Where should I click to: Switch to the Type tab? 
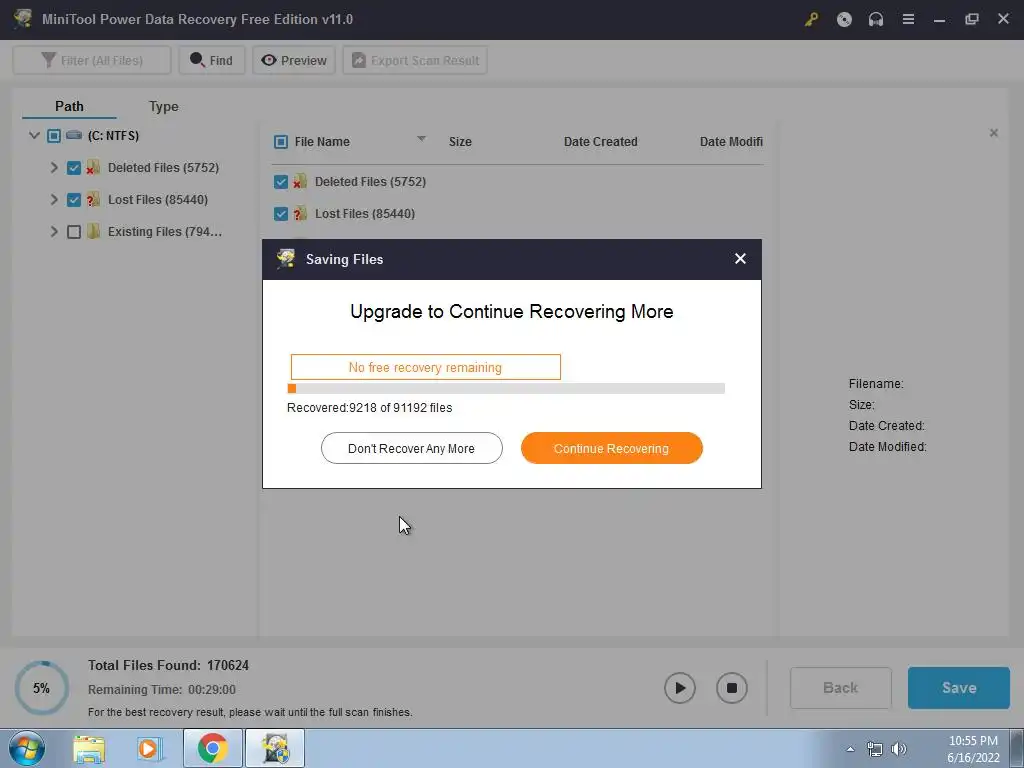163,106
